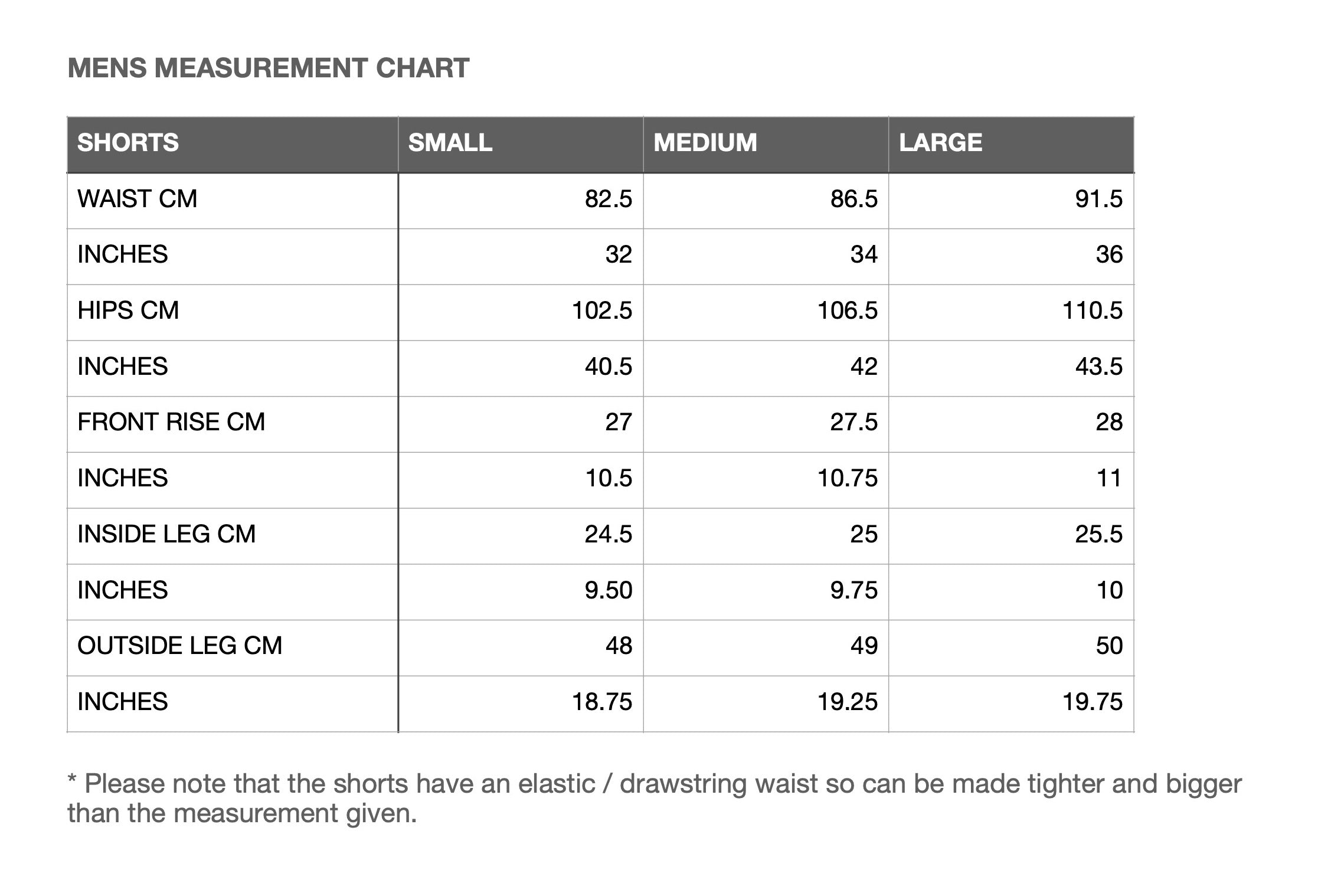
Task: Click the WAIST CM row label
Action: pos(138,199)
